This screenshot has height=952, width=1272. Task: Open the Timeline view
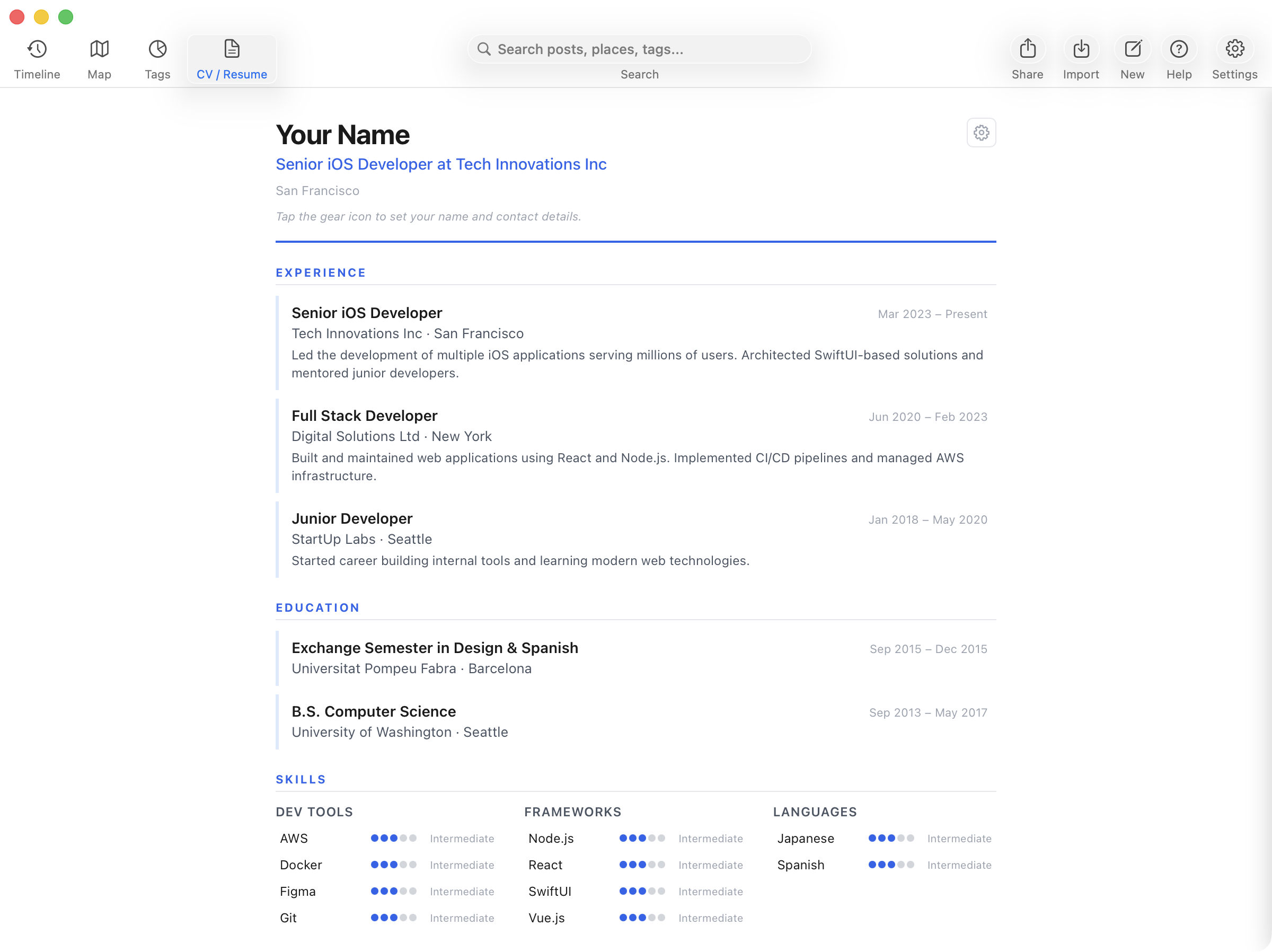[37, 58]
